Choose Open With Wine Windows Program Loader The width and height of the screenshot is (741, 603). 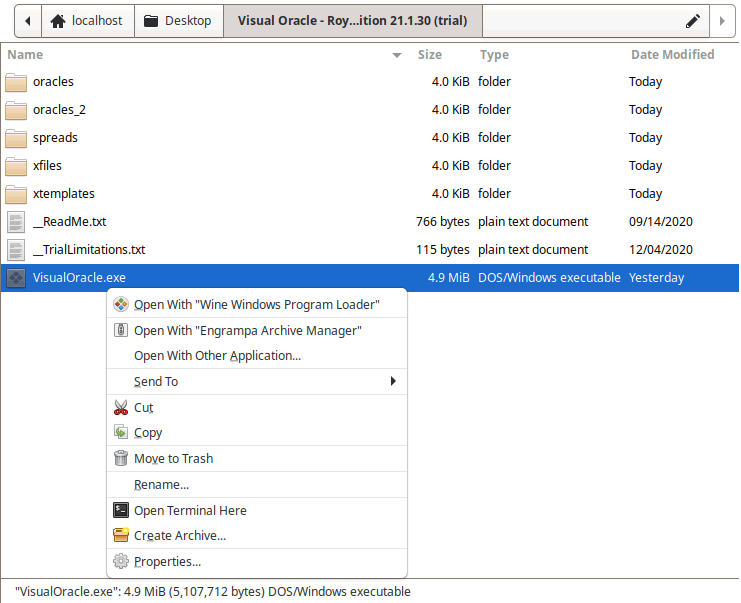pos(257,304)
